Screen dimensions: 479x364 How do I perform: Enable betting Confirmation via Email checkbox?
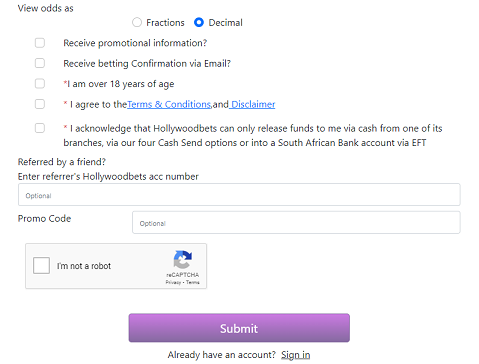click(40, 63)
